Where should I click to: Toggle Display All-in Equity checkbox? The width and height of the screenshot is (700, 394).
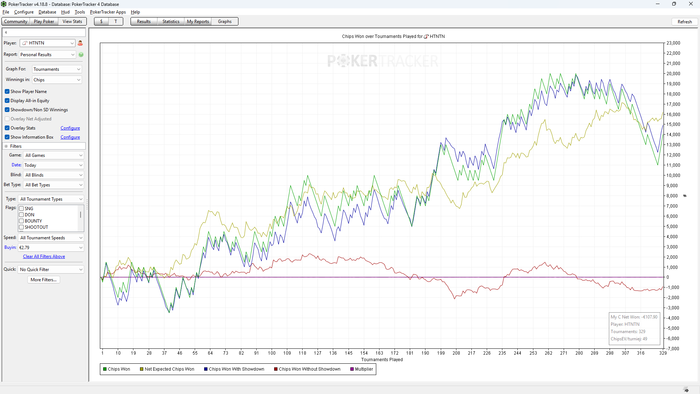pos(7,101)
